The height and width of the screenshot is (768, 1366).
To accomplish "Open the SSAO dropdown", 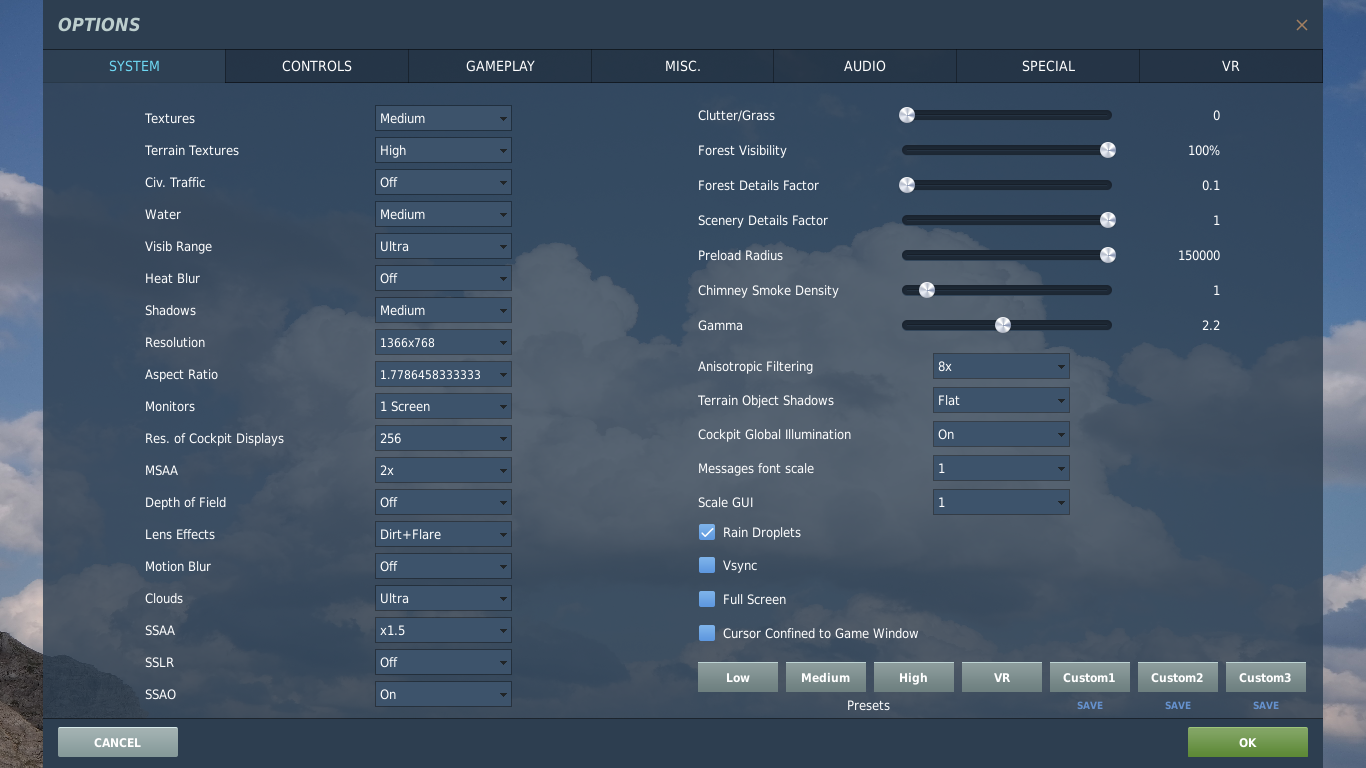I will 443,694.
